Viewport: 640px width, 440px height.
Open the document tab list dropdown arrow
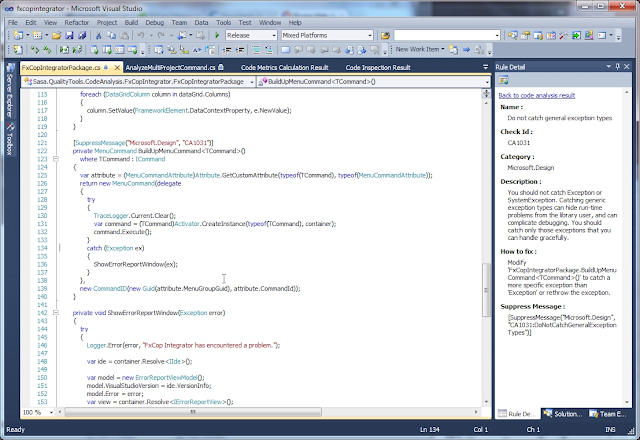click(x=485, y=67)
